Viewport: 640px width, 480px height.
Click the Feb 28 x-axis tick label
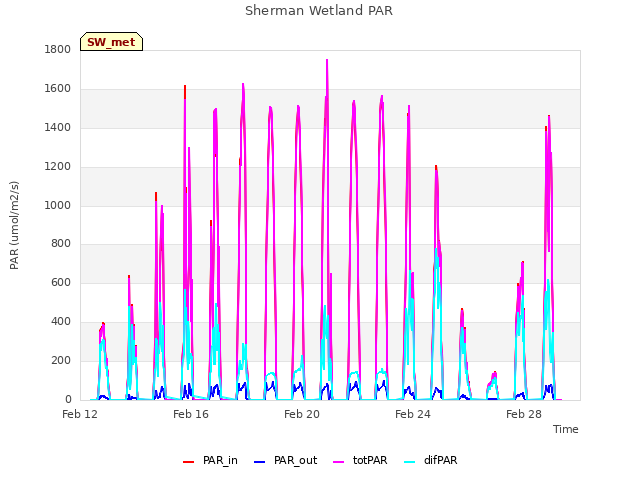click(x=524, y=414)
